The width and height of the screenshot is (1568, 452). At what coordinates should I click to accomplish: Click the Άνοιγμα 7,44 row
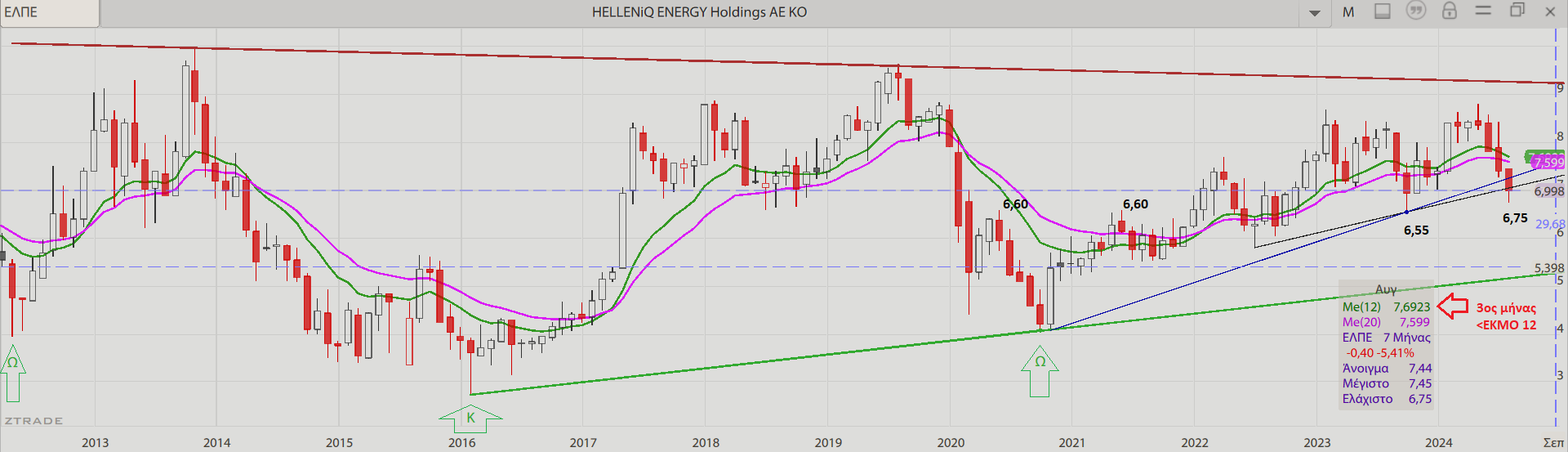coord(1386,369)
